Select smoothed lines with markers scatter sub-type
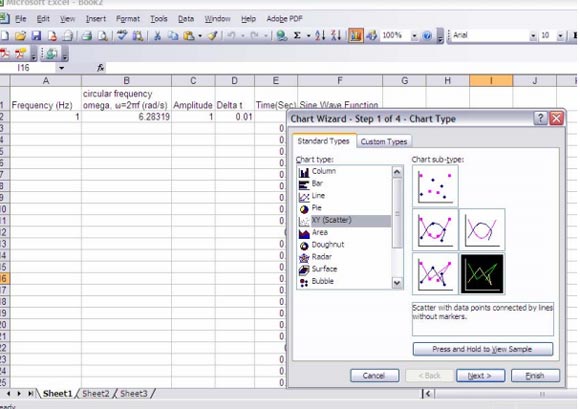Viewport: 580px width, 409px height. [x=435, y=229]
